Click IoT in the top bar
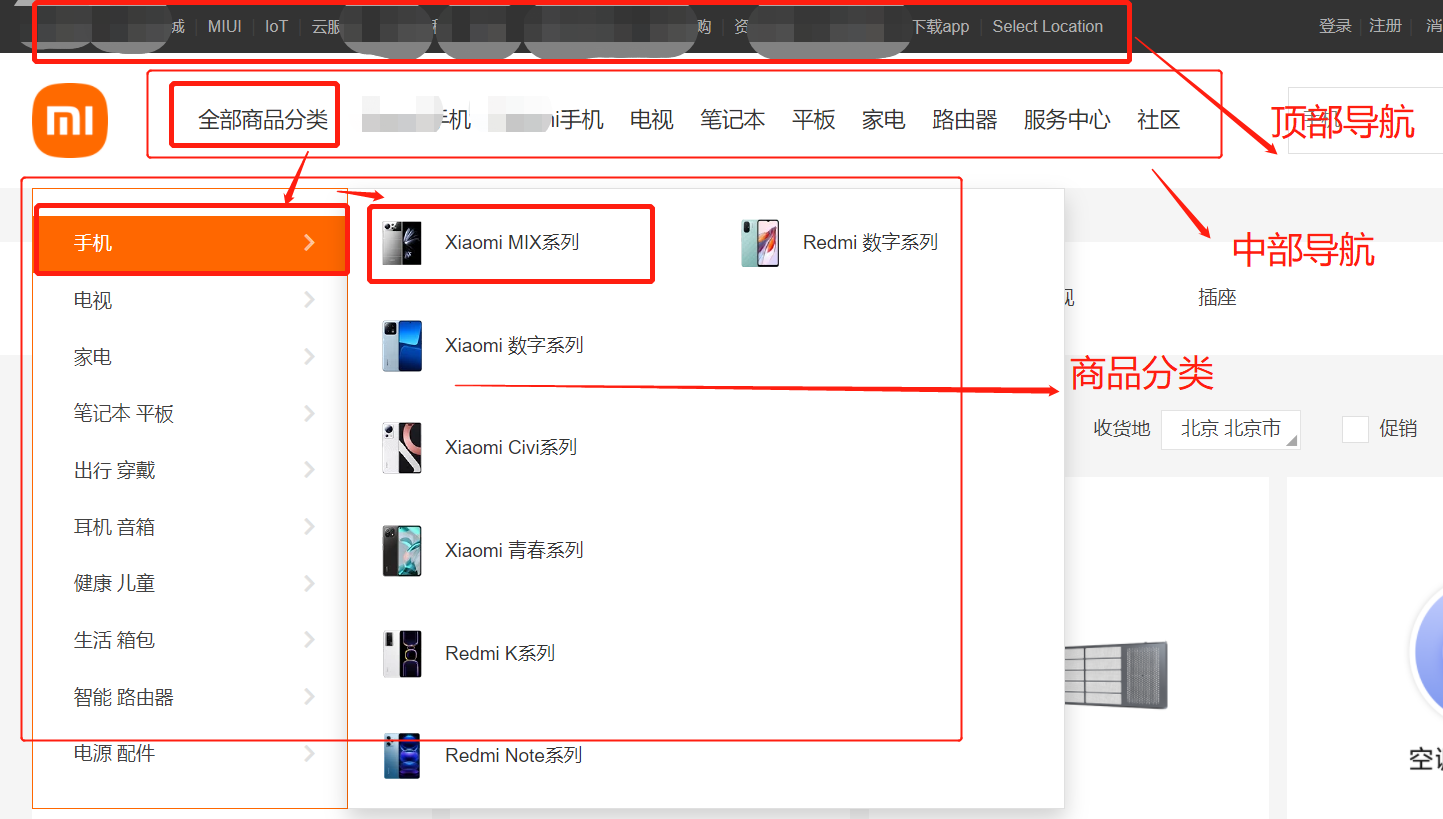 point(276,27)
